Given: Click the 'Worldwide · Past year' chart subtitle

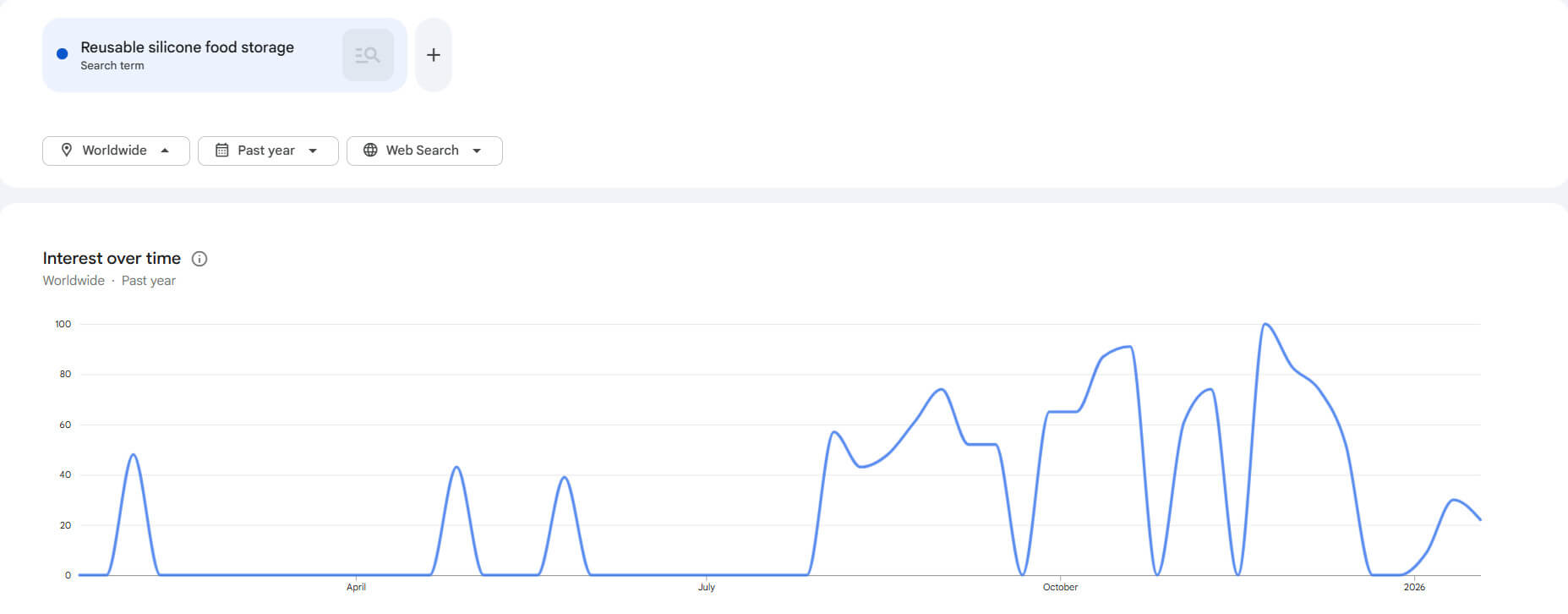Looking at the screenshot, I should coord(109,281).
